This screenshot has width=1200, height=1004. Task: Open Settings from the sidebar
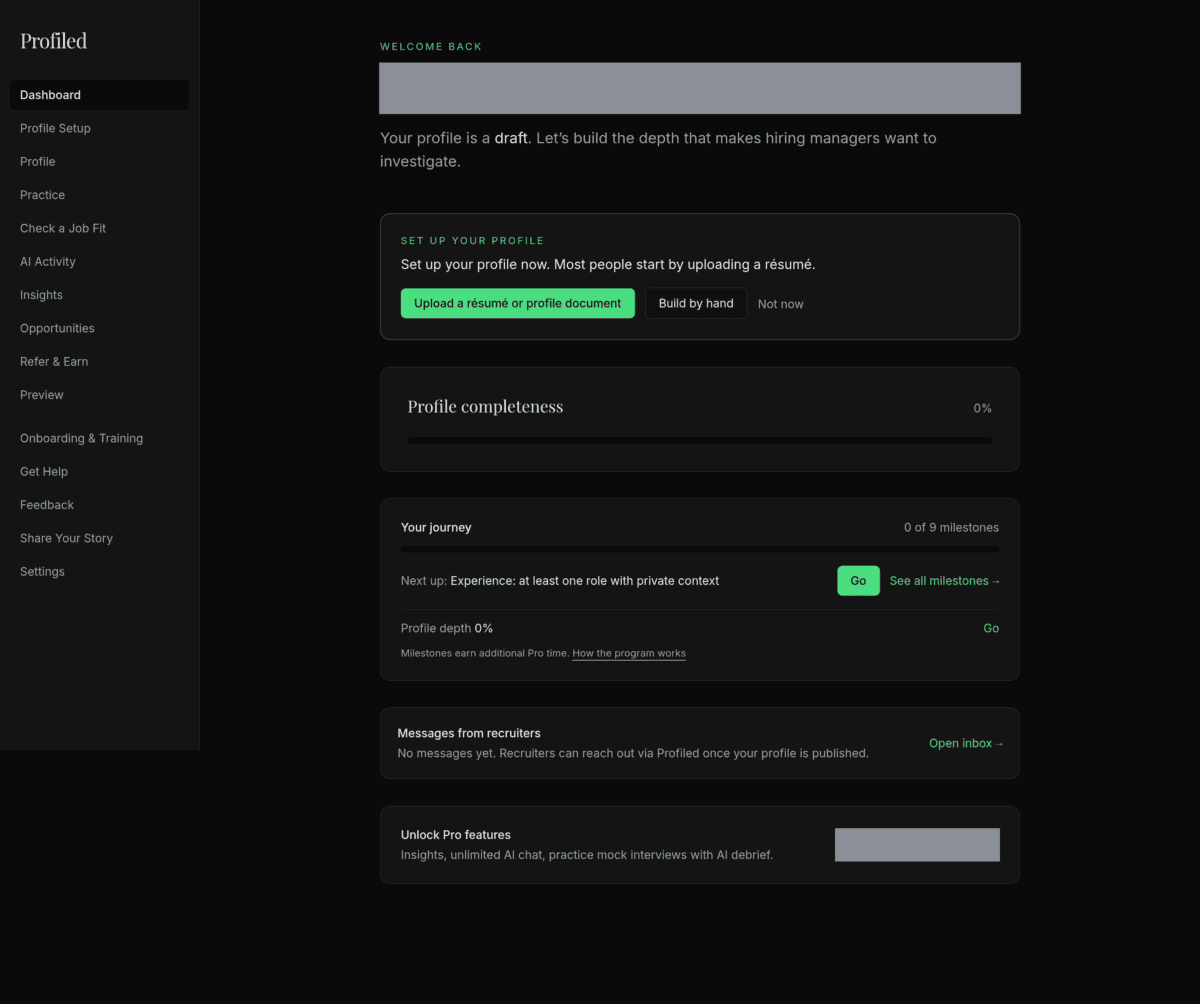coord(99,571)
